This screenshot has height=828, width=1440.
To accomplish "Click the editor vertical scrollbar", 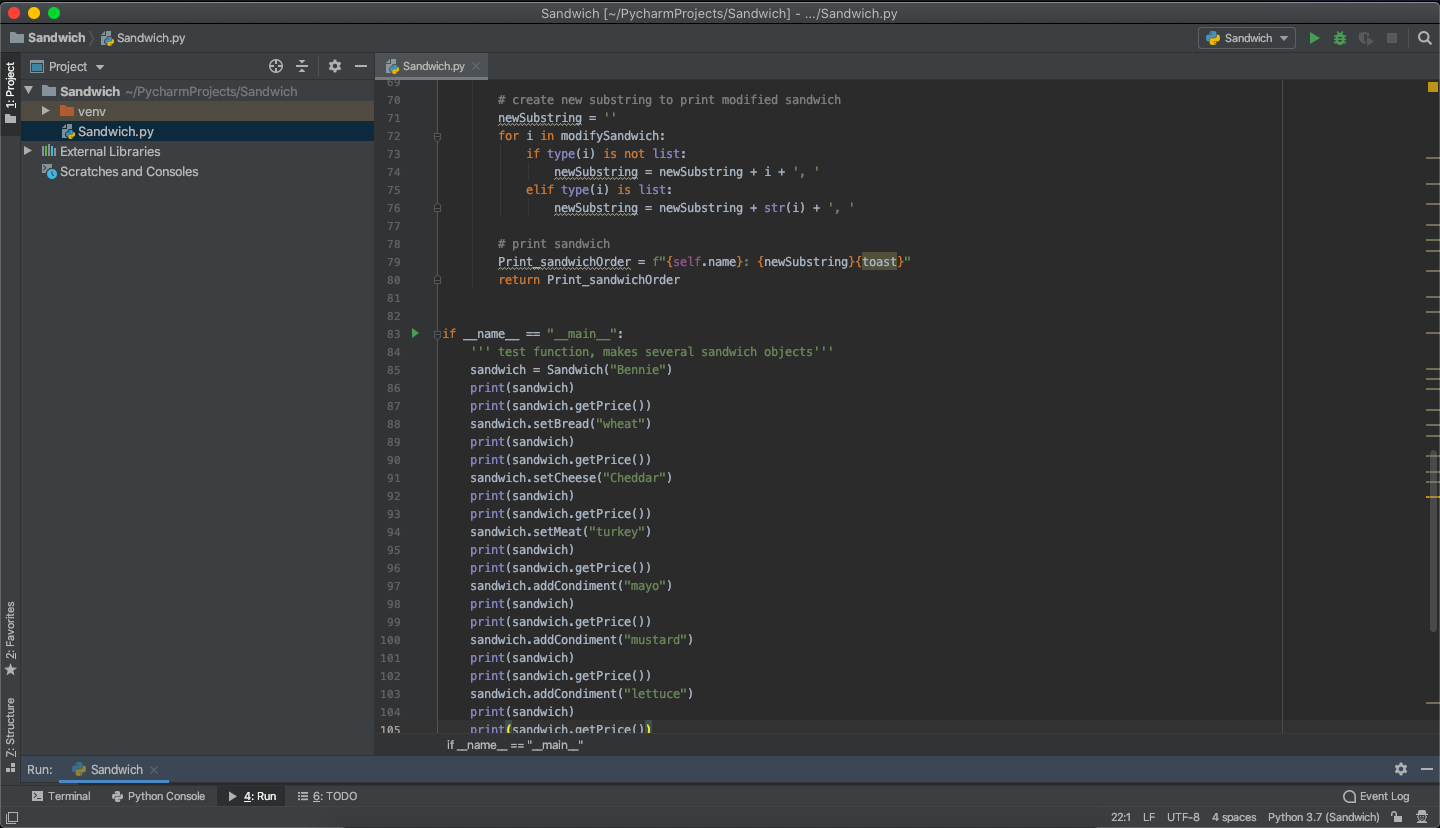I will point(1433,540).
